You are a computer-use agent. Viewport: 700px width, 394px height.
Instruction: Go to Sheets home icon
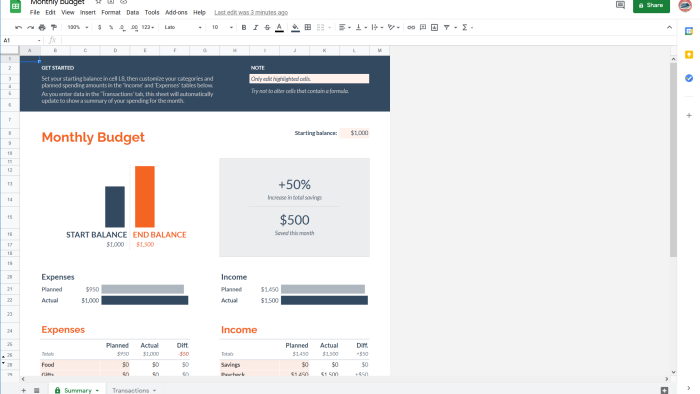pyautogui.click(x=16, y=6)
